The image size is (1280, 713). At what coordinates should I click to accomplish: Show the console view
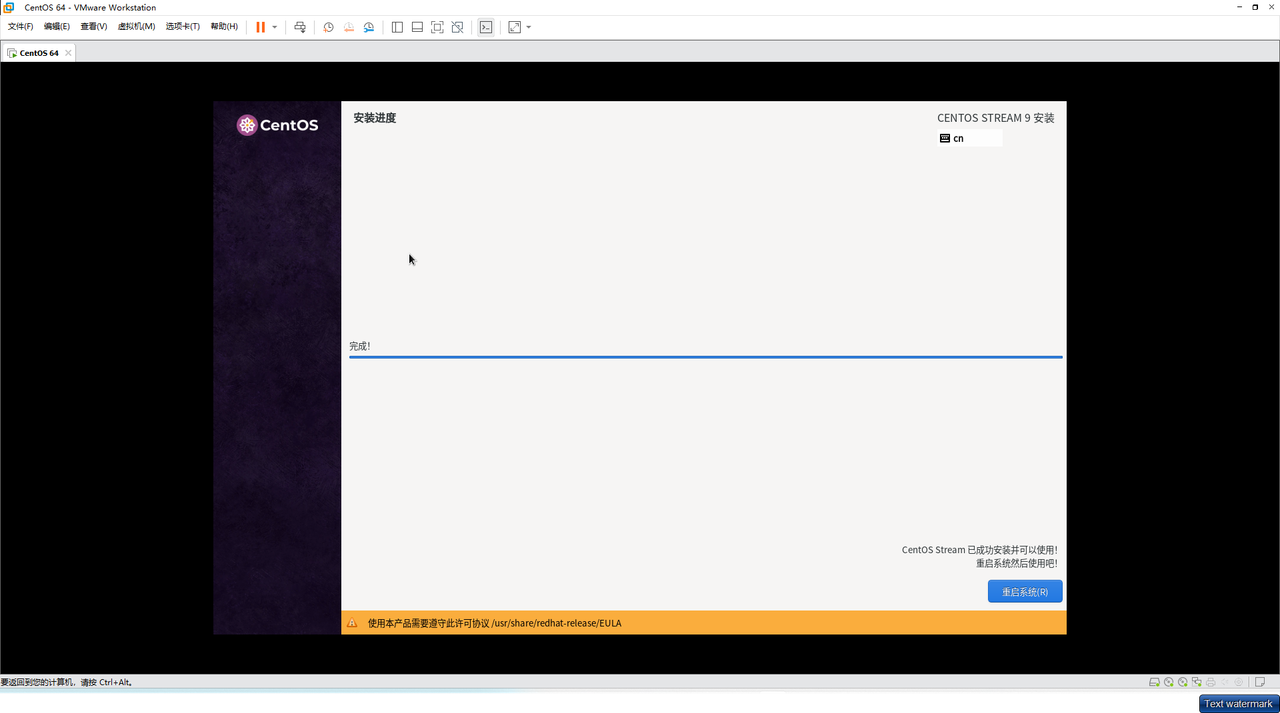486,27
